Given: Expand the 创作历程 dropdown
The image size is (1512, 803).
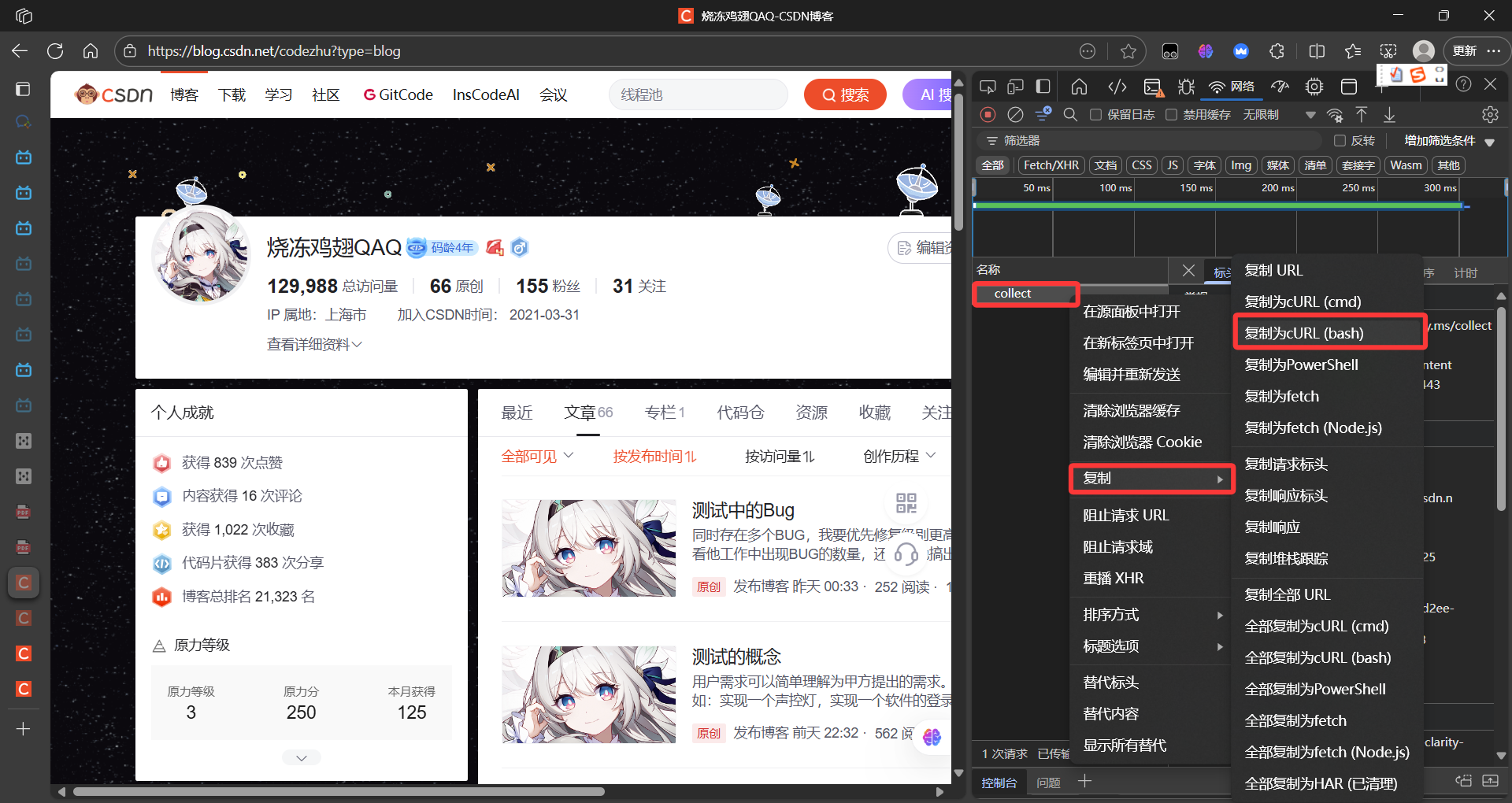Looking at the screenshot, I should point(899,457).
